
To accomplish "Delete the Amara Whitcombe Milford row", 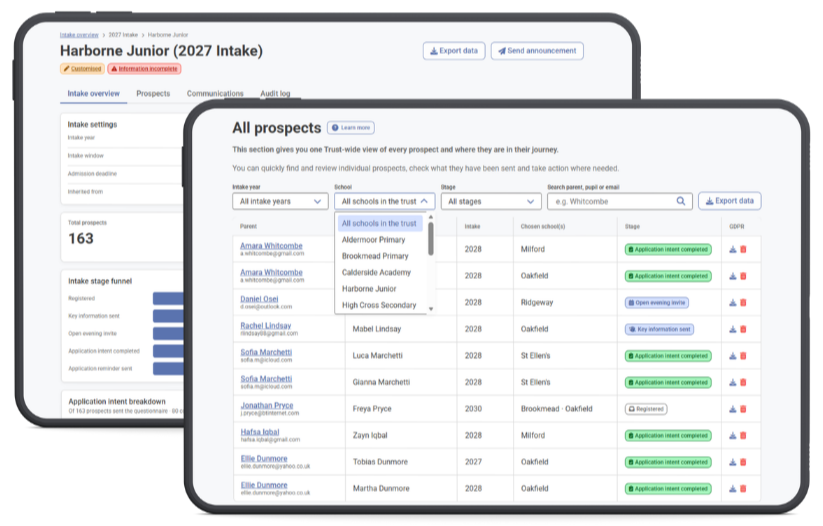I will pos(743,249).
